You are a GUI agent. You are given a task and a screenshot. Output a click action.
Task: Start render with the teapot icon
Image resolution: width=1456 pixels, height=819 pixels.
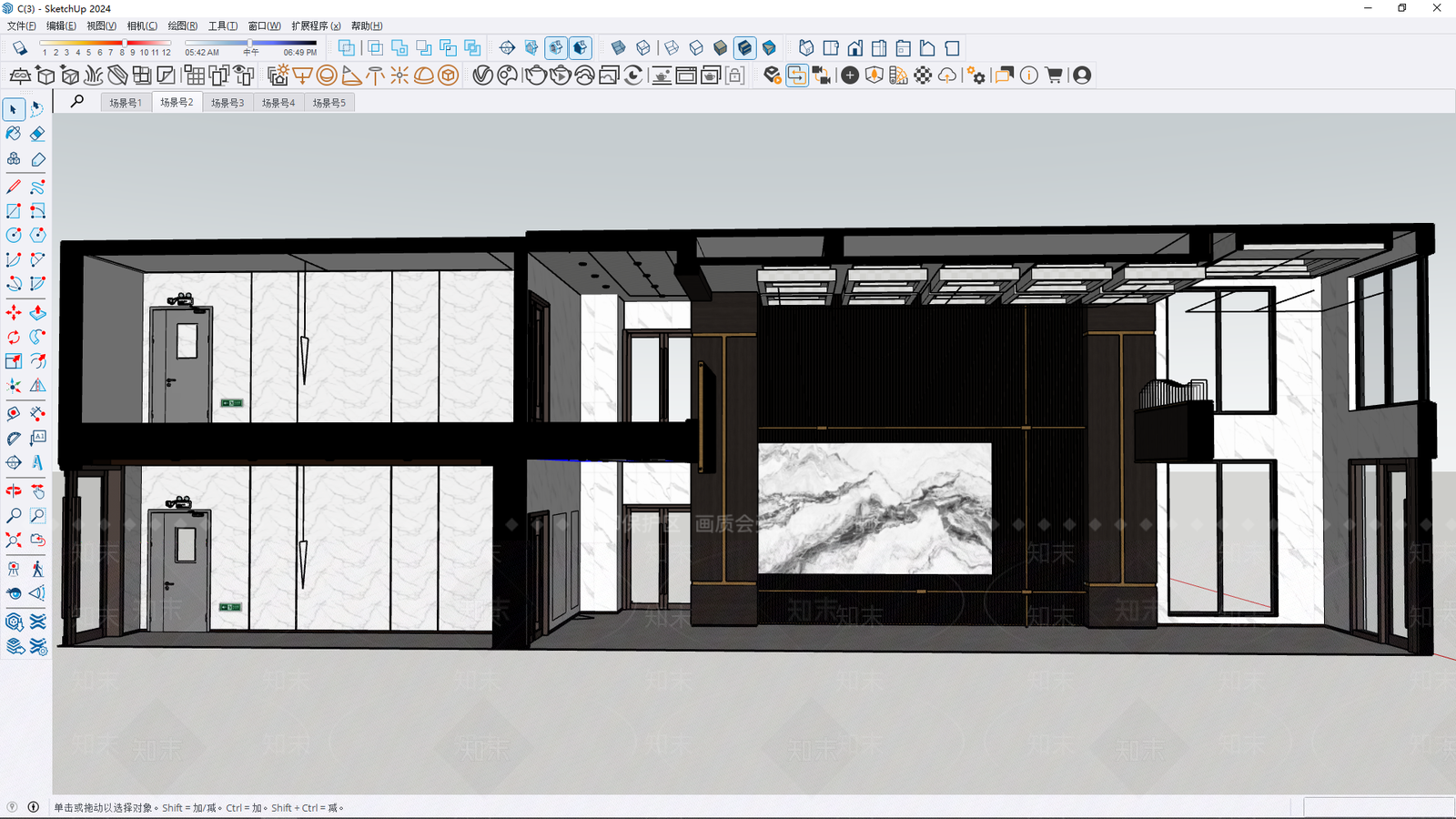pyautogui.click(x=536, y=76)
